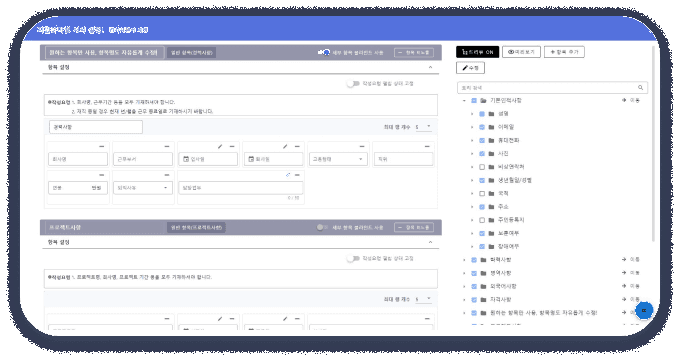Click 항목 미노출 button in career section header
The width and height of the screenshot is (680, 360).
tap(414, 52)
